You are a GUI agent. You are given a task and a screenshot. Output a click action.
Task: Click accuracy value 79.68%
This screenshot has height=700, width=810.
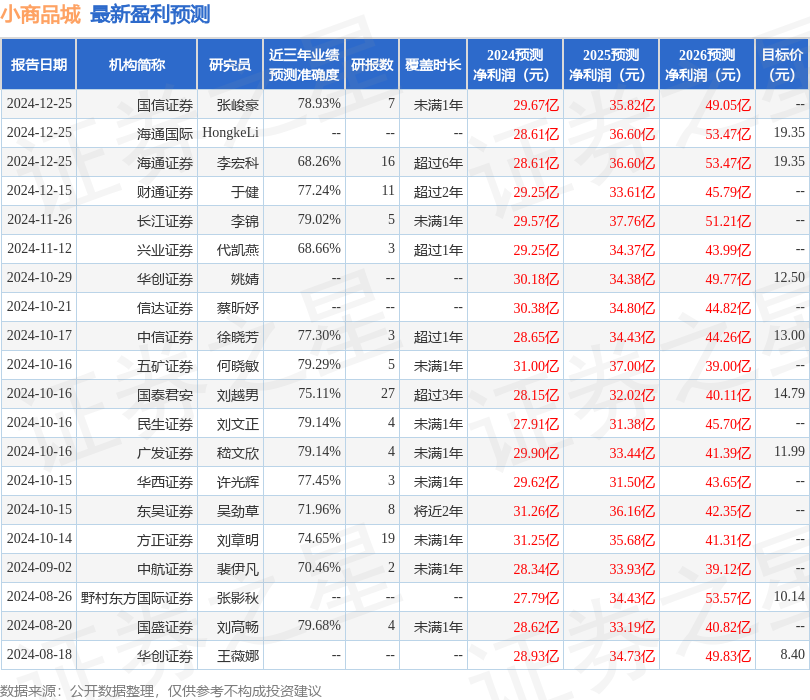(319, 626)
